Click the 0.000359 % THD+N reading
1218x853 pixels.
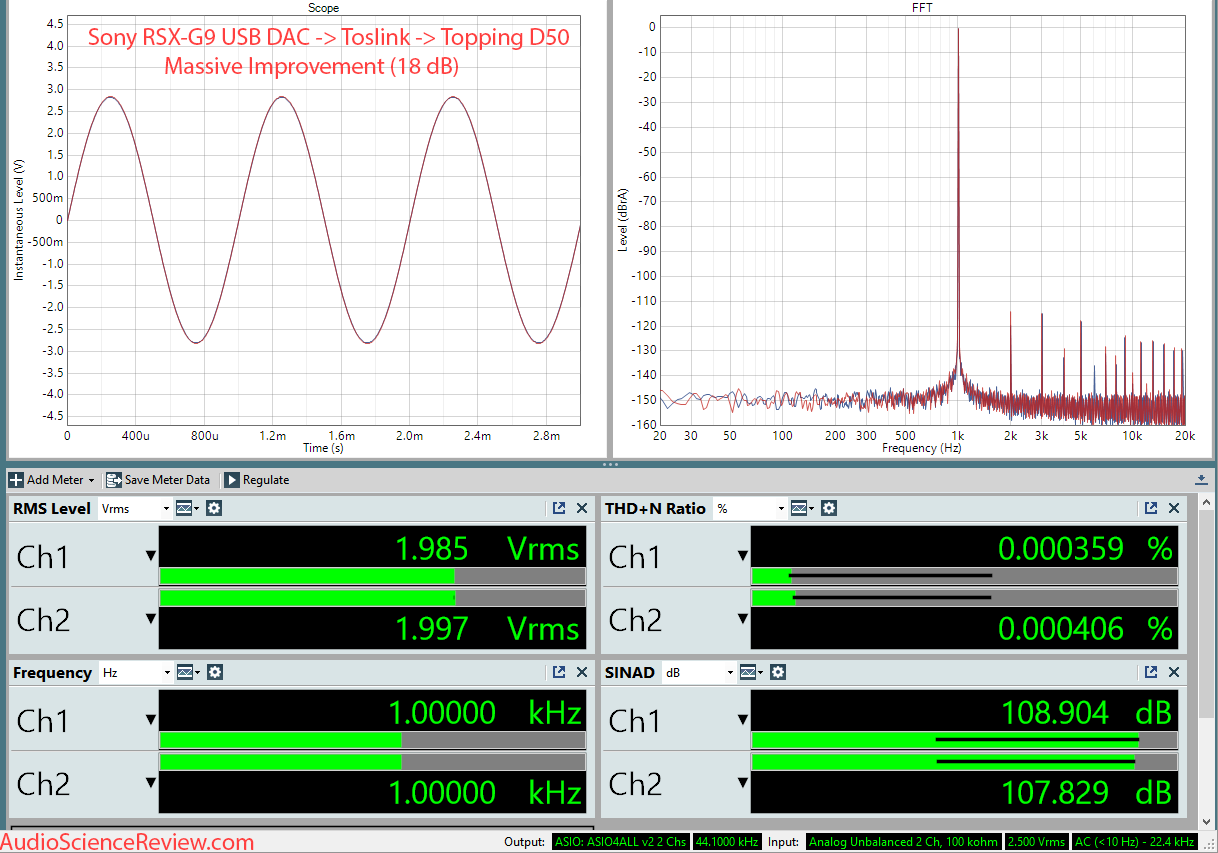point(1085,548)
